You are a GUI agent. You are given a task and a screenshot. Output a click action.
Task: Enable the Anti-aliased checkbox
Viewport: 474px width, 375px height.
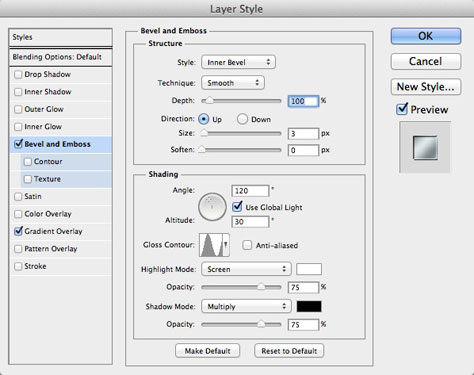click(x=247, y=245)
